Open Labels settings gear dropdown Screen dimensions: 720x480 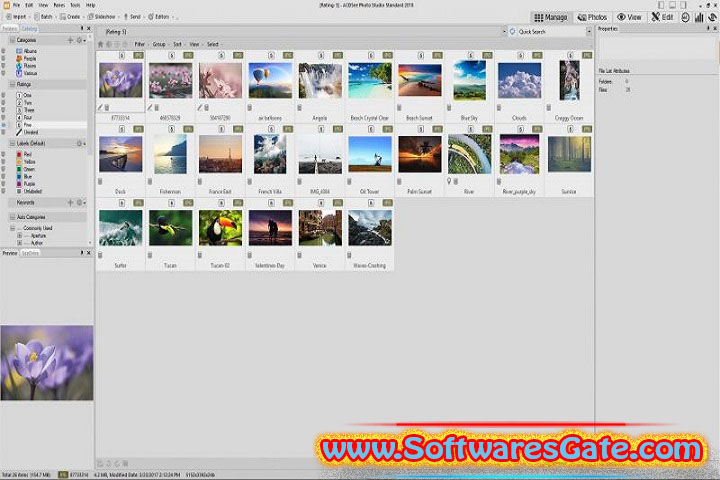[80, 143]
